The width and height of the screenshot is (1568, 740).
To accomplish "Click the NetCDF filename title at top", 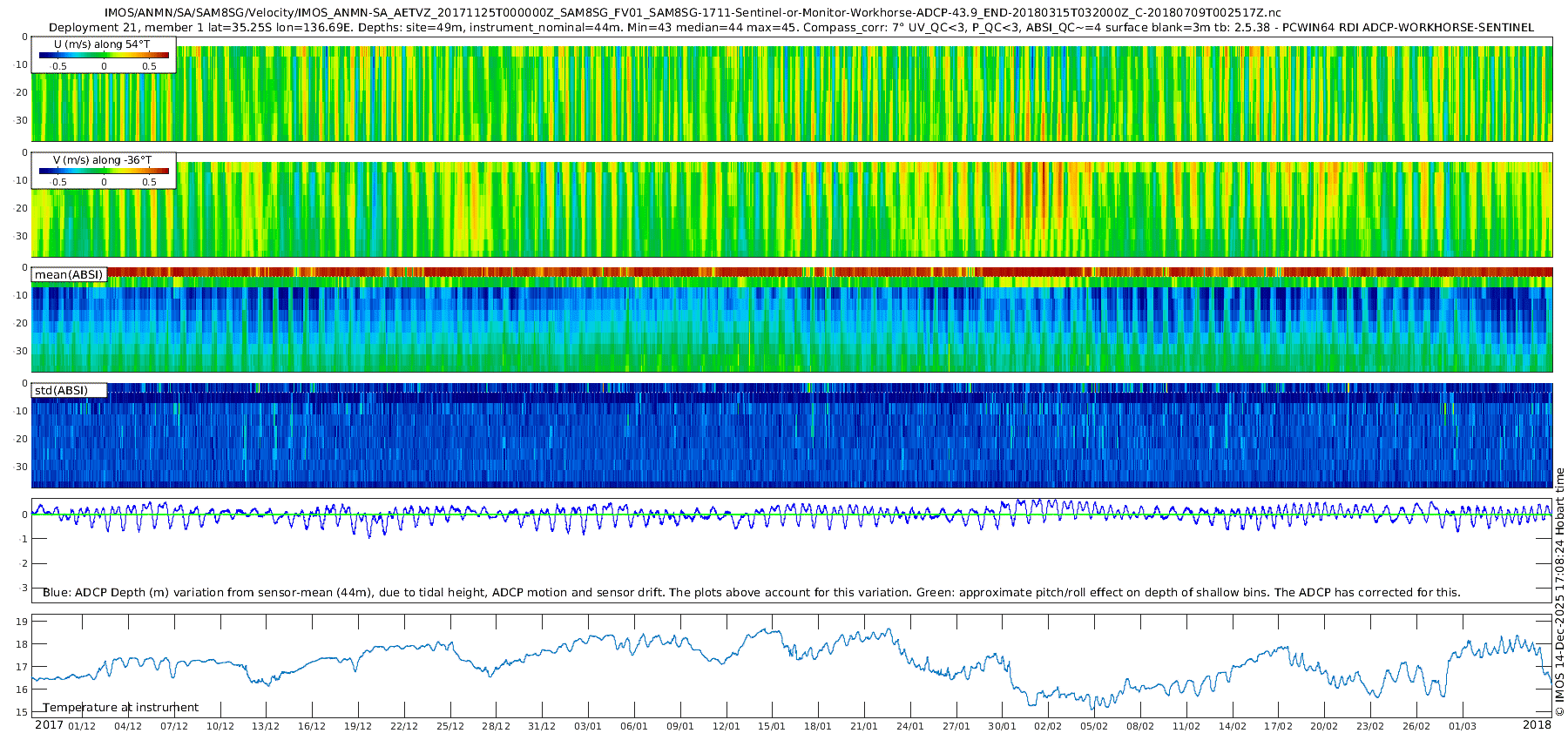I will 693,13.
